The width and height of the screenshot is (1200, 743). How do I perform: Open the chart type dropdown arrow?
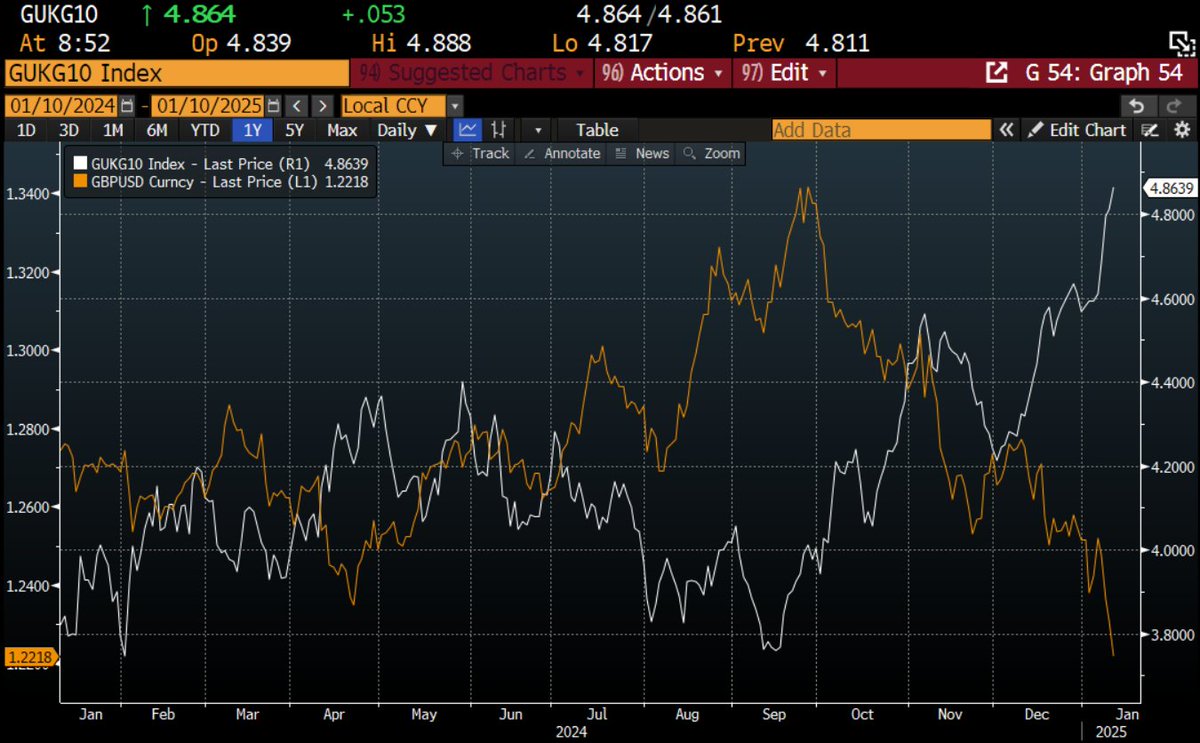538,130
